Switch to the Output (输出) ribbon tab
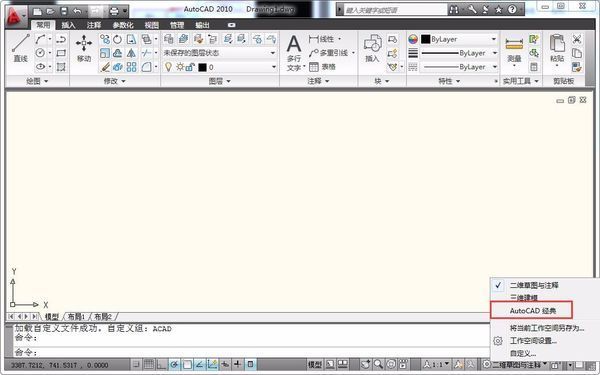 pos(202,25)
